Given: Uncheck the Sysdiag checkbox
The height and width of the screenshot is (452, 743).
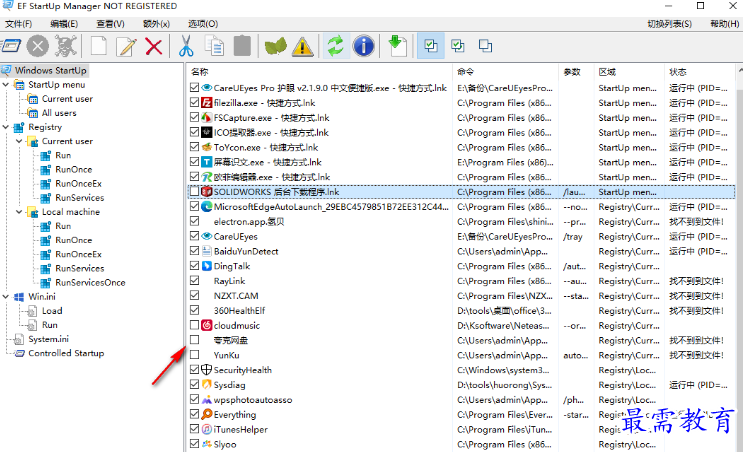Looking at the screenshot, I should 194,384.
